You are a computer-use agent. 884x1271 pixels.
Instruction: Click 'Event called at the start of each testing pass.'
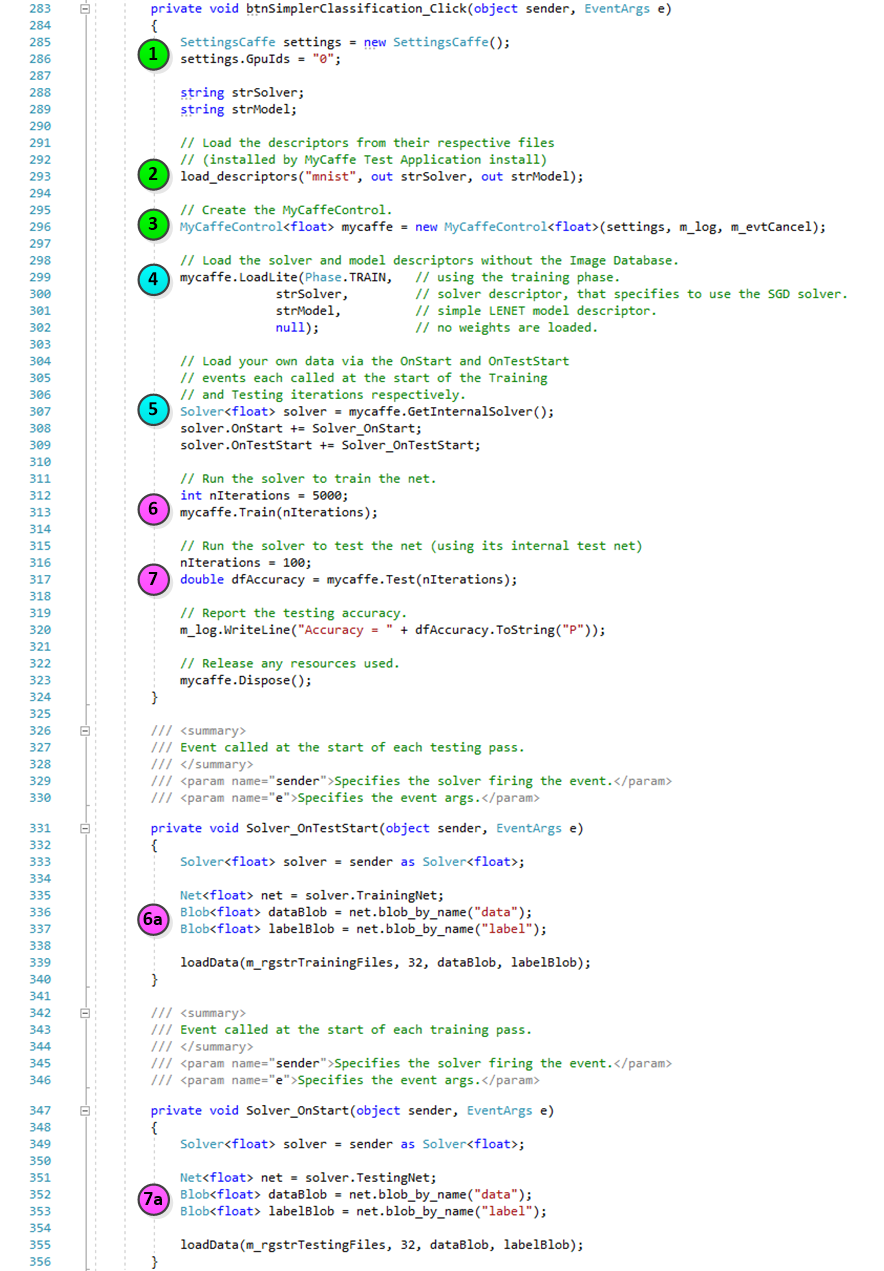(x=352, y=747)
